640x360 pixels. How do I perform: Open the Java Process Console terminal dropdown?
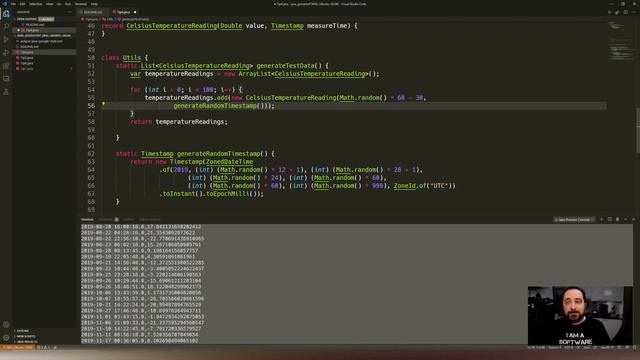(574, 220)
